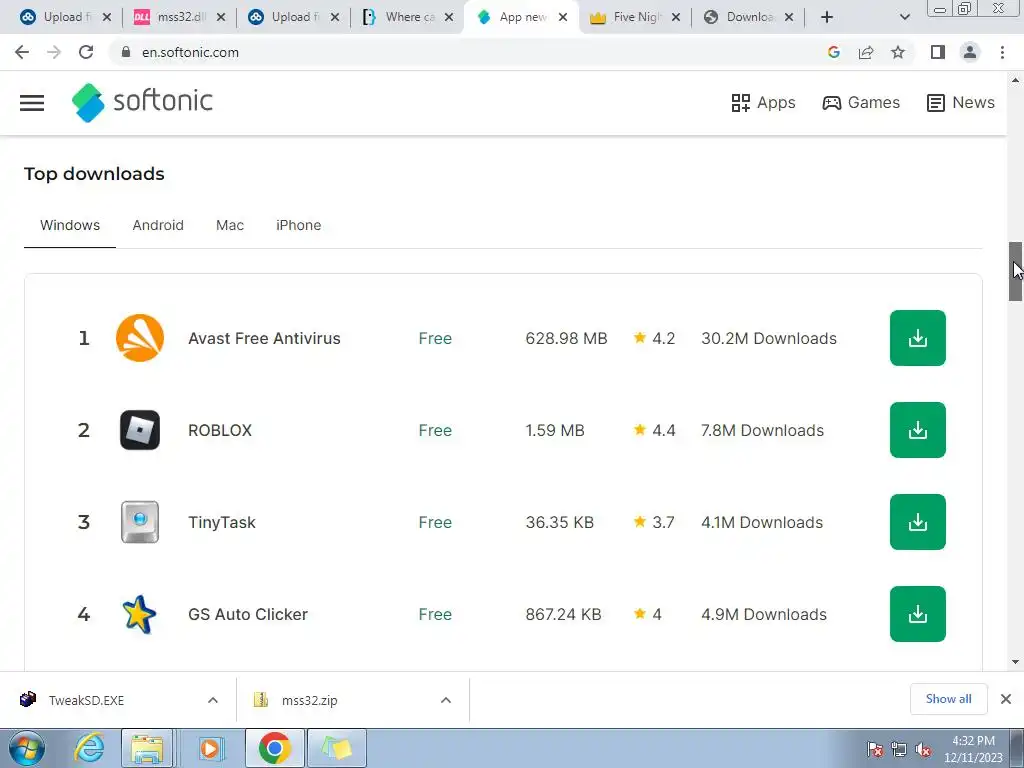Screen dimensions: 1024x768
Task: Go back to previous page
Action: coord(22,52)
